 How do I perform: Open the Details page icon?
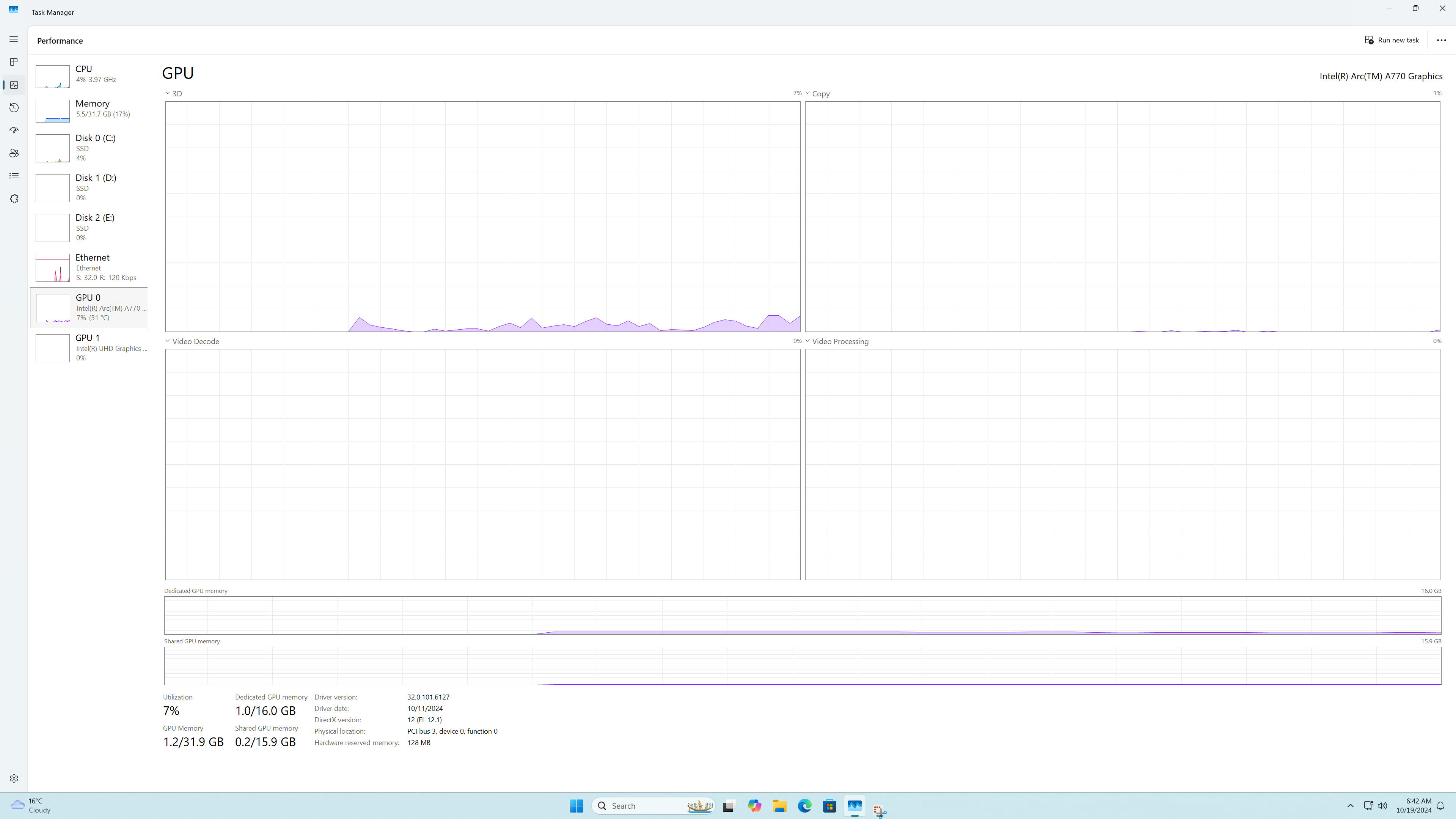coord(14,176)
